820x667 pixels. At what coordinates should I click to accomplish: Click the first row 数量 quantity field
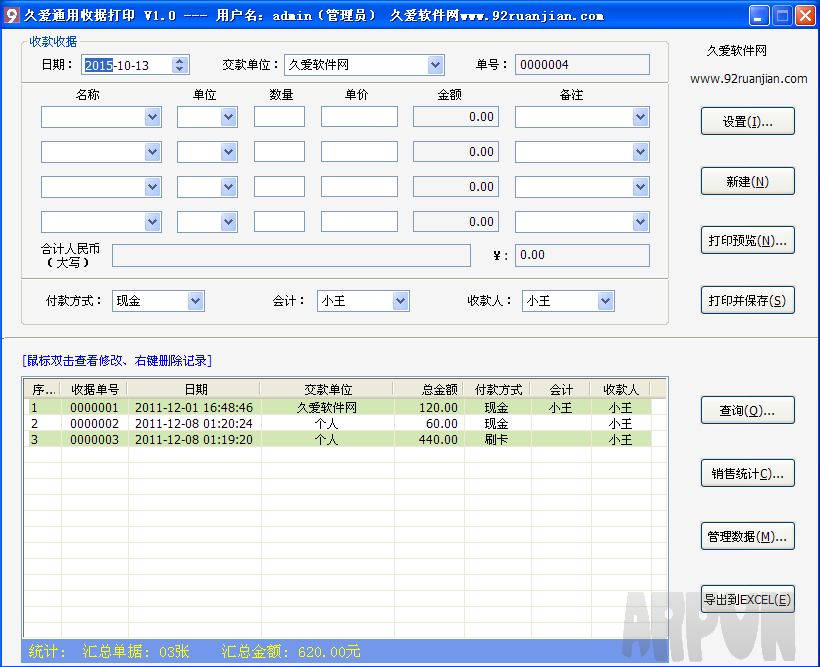[x=279, y=117]
